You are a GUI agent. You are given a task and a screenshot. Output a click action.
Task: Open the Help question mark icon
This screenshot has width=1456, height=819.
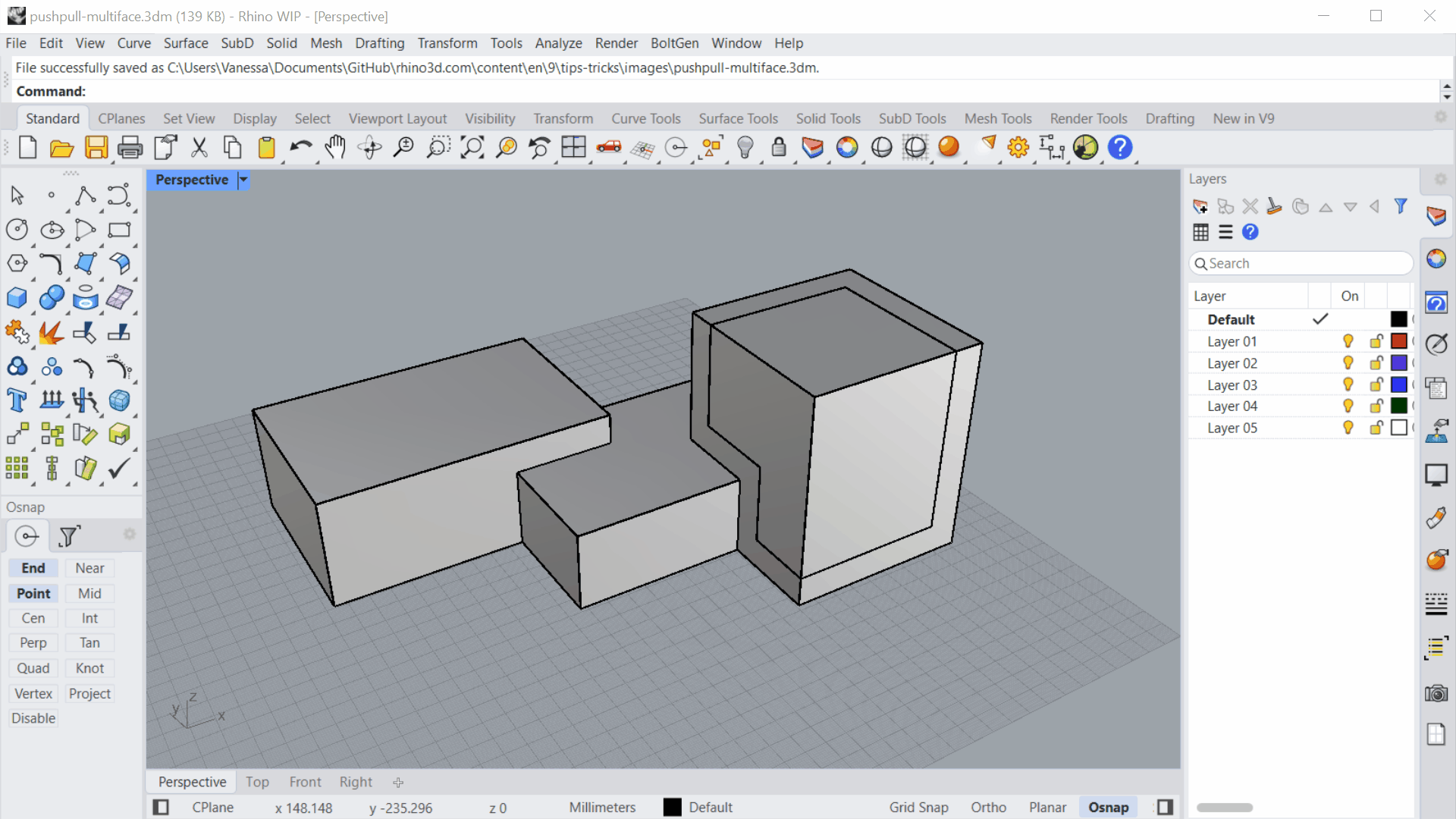1119,147
